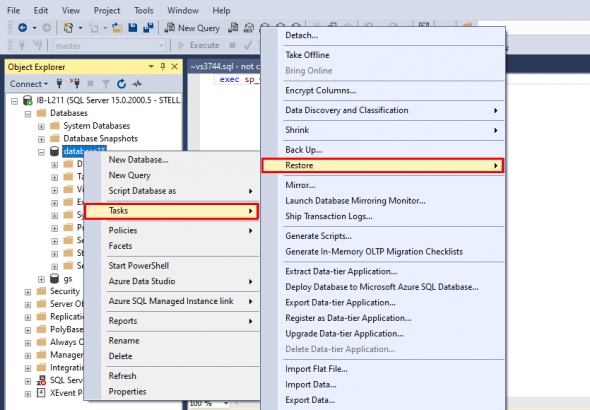Click the Open File folder icon

point(117,28)
